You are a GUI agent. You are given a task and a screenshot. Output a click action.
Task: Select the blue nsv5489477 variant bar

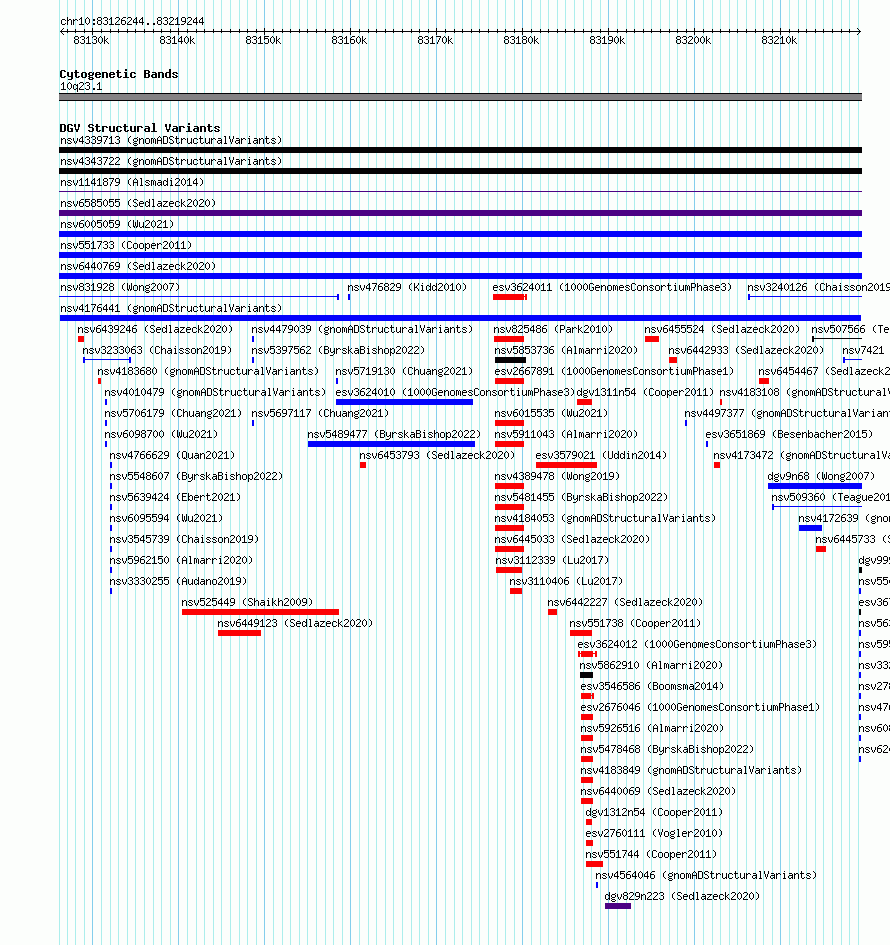click(391, 444)
